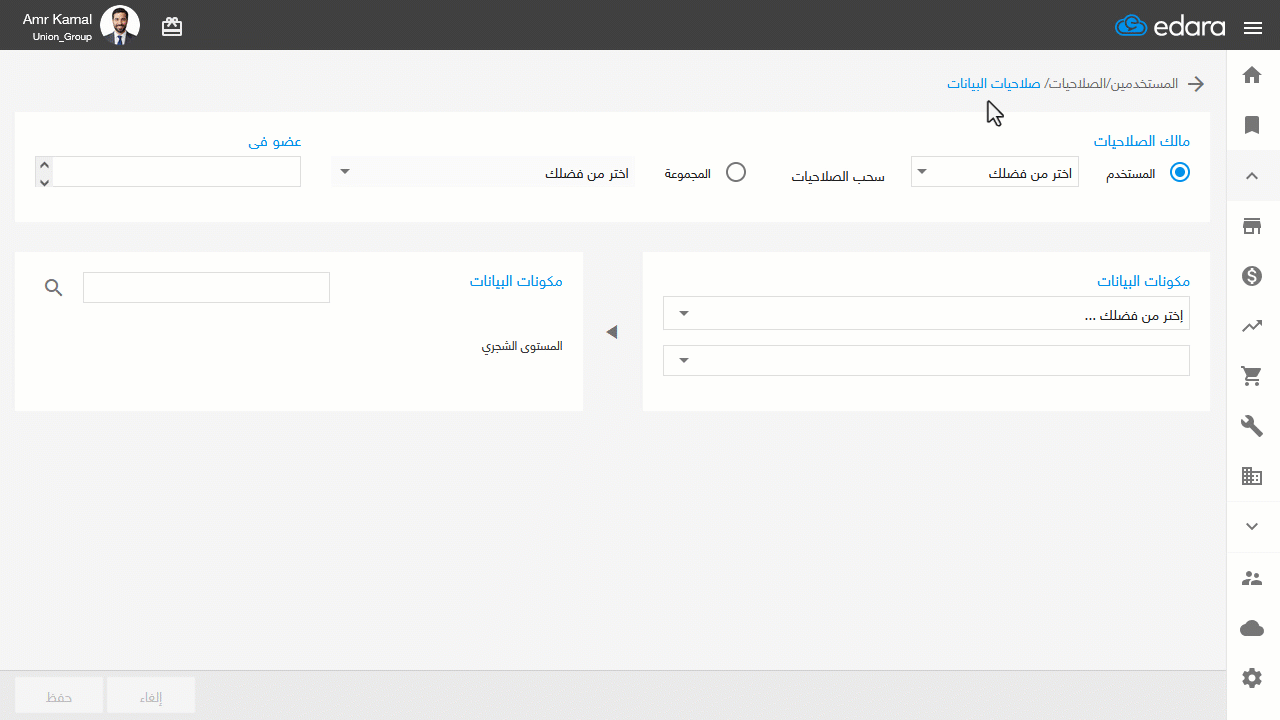Screen dimensions: 1280x720
Task: Open the cloud sidebar icon
Action: 1252,628
